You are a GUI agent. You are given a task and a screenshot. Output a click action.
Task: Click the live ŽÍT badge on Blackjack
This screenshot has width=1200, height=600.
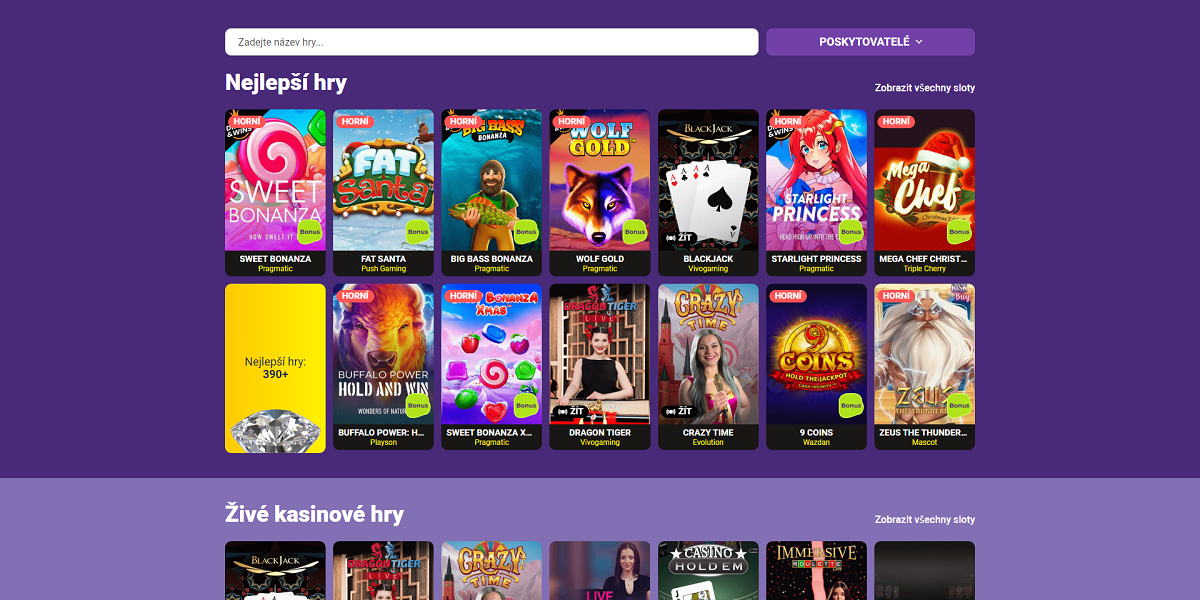click(679, 237)
